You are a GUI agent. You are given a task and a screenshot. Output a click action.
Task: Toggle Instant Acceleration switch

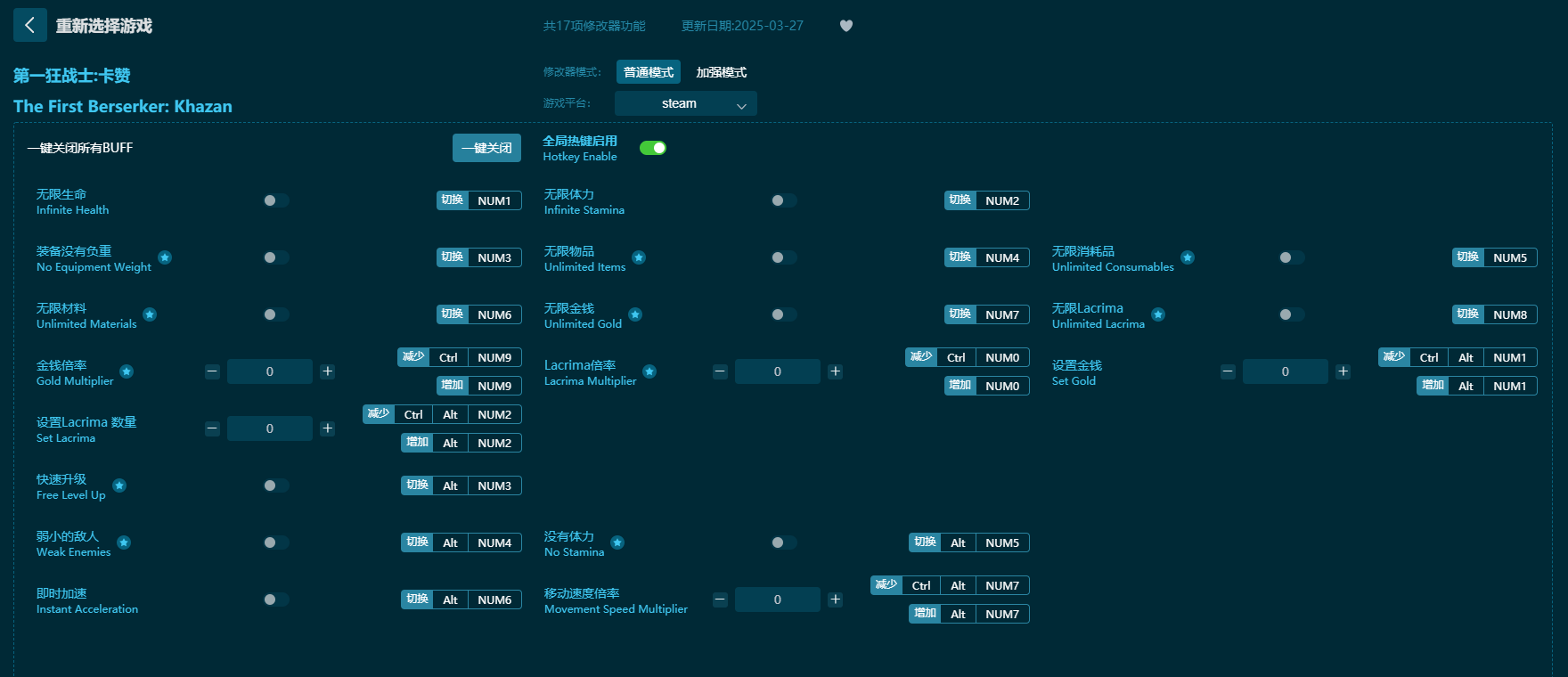(x=276, y=600)
